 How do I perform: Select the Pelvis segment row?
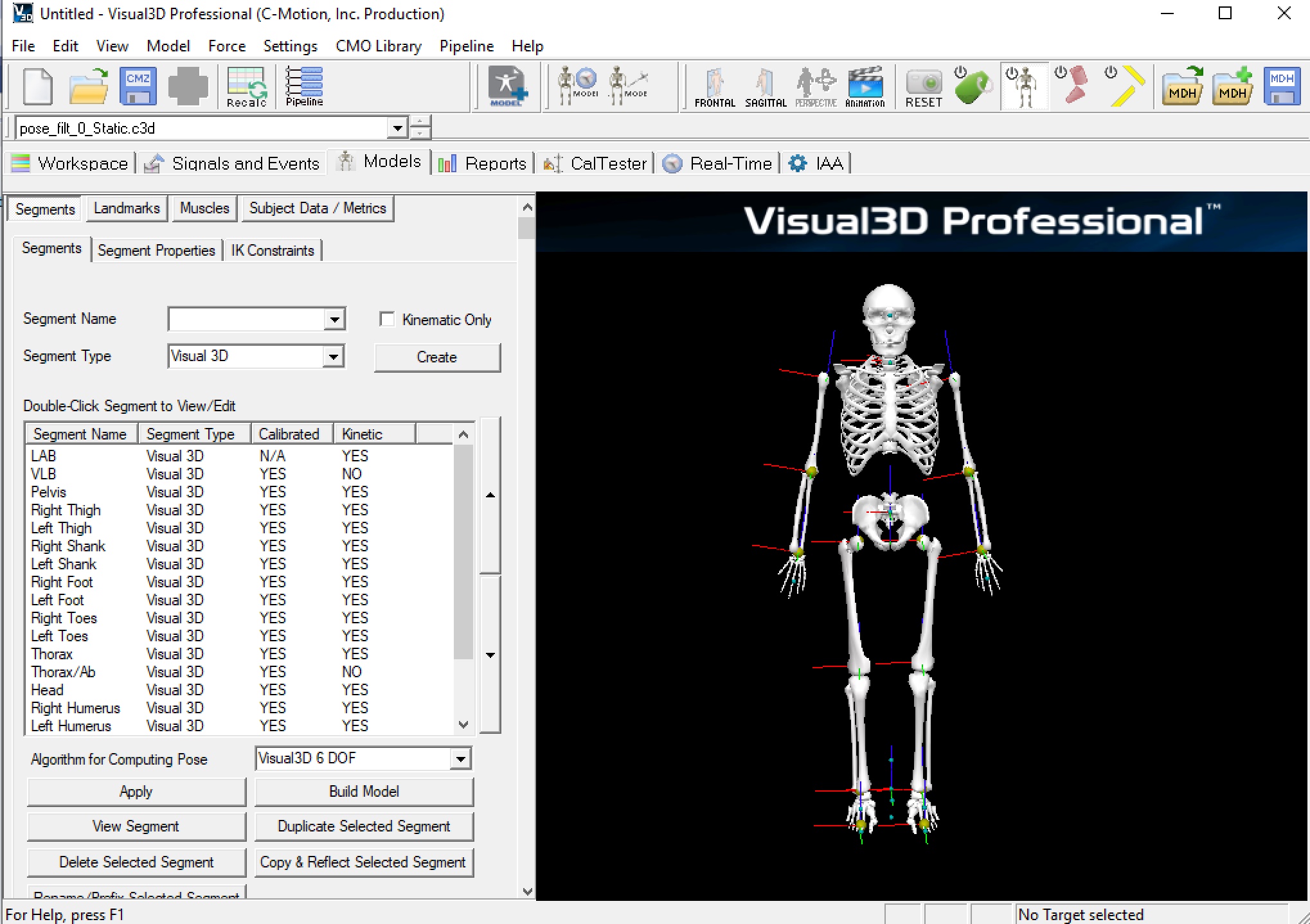point(239,492)
